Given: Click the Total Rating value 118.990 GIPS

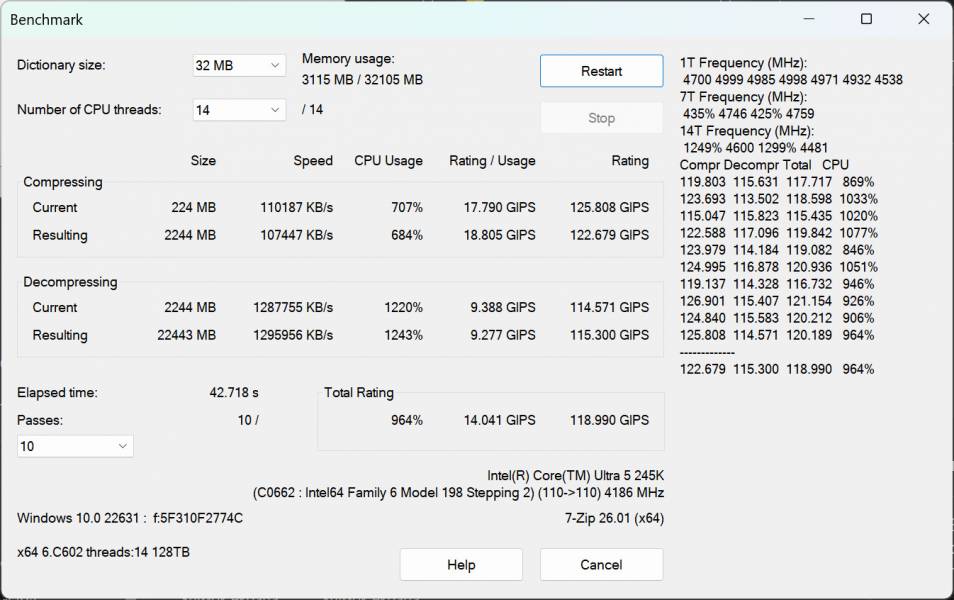Looking at the screenshot, I should click(x=609, y=420).
